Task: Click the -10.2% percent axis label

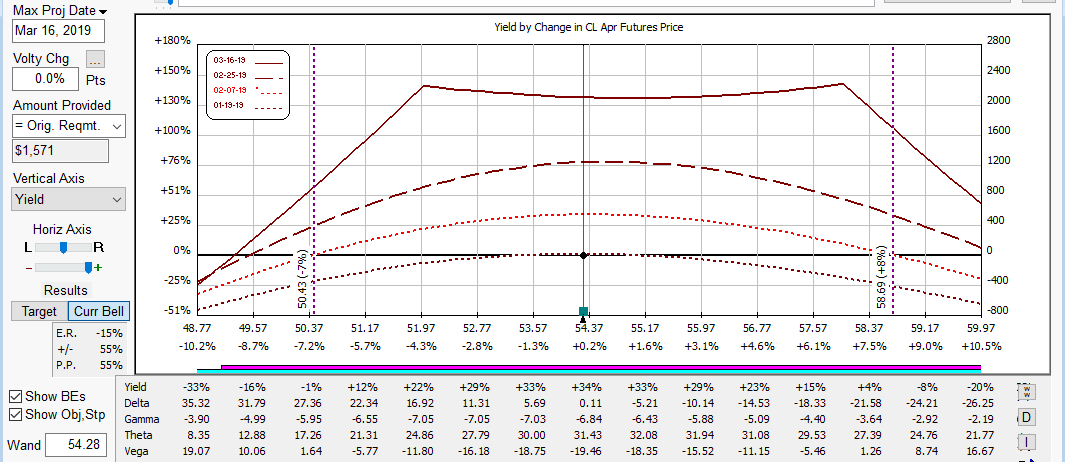Action: (197, 345)
